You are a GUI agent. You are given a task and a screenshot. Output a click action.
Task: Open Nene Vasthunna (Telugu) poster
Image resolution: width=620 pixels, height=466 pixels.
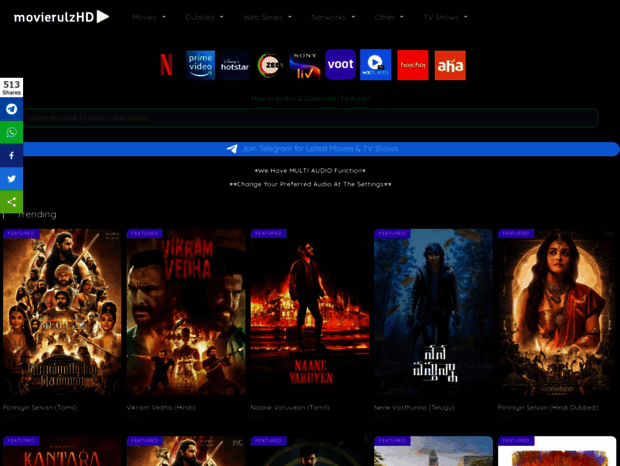click(433, 312)
